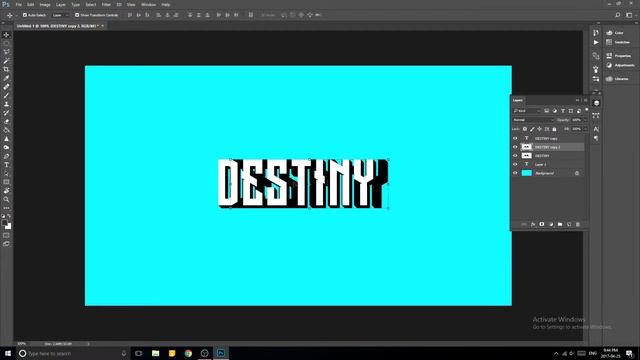
Task: Click the Create new layer icon
Action: click(569, 224)
